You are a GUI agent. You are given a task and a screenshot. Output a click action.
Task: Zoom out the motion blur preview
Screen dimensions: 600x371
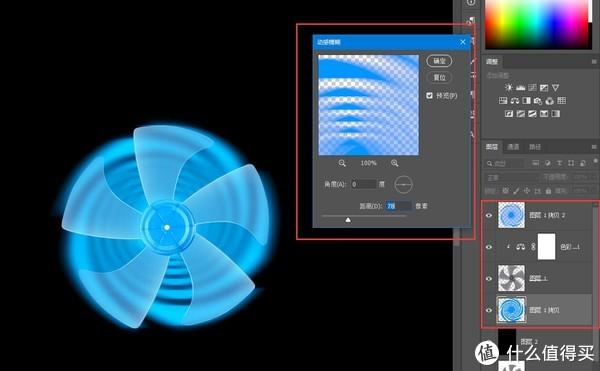342,163
